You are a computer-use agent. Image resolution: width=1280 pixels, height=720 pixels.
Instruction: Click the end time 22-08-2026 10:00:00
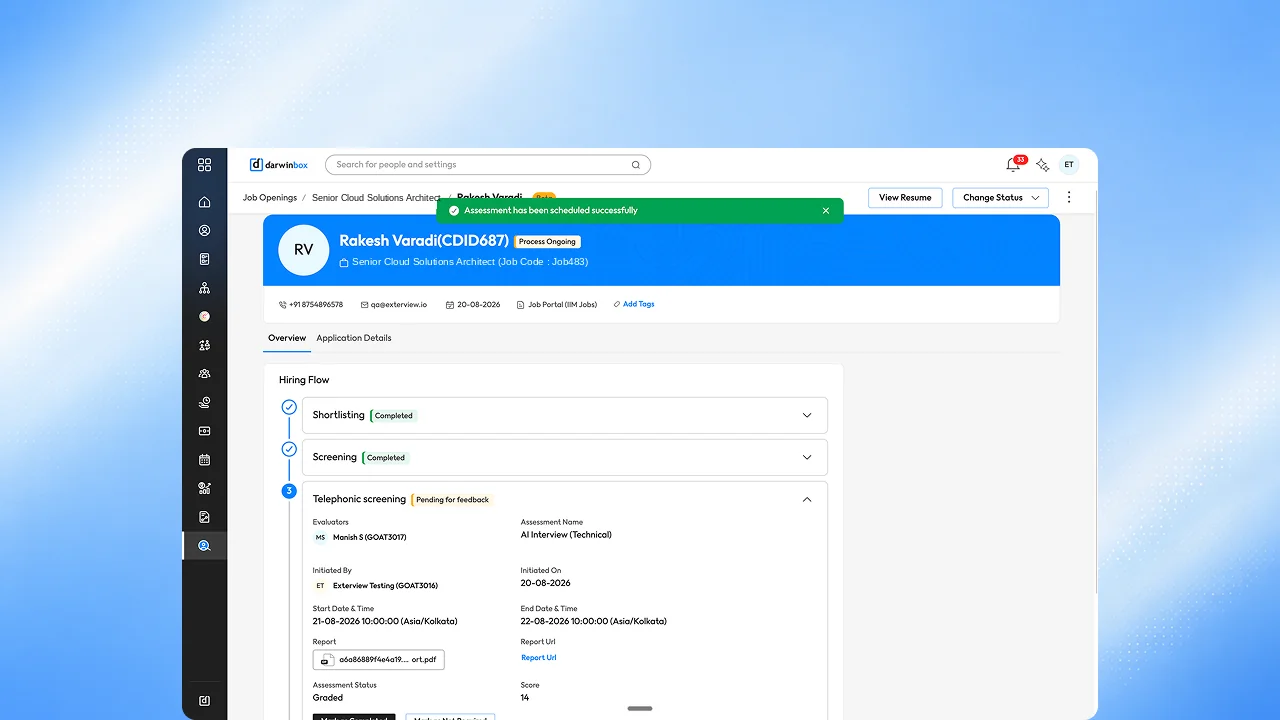pos(594,621)
